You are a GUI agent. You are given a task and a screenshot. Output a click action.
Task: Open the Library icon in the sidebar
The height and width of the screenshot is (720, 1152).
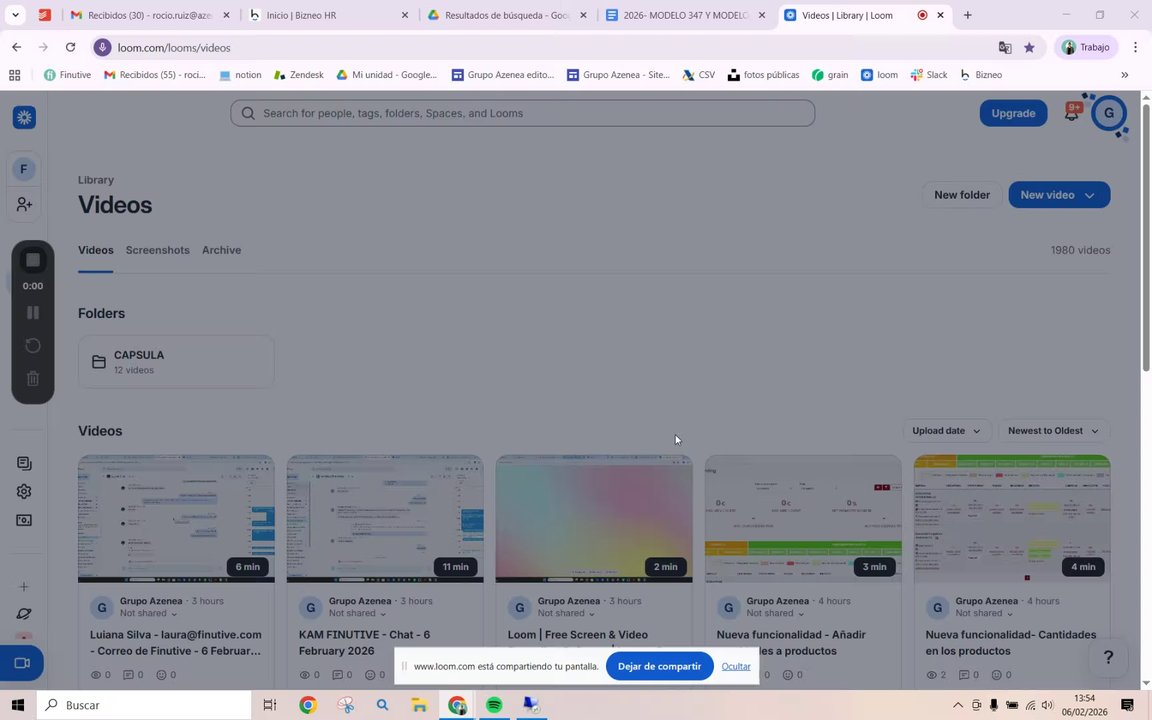pyautogui.click(x=24, y=464)
